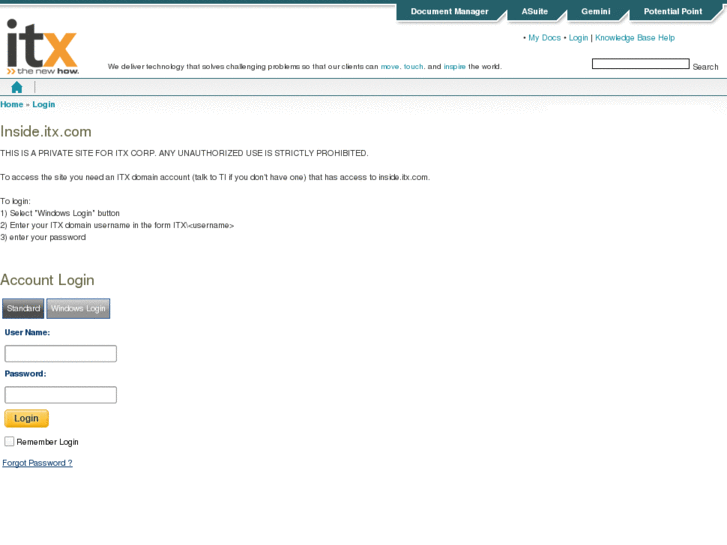Go to Home breadcrumb link

click(x=12, y=104)
